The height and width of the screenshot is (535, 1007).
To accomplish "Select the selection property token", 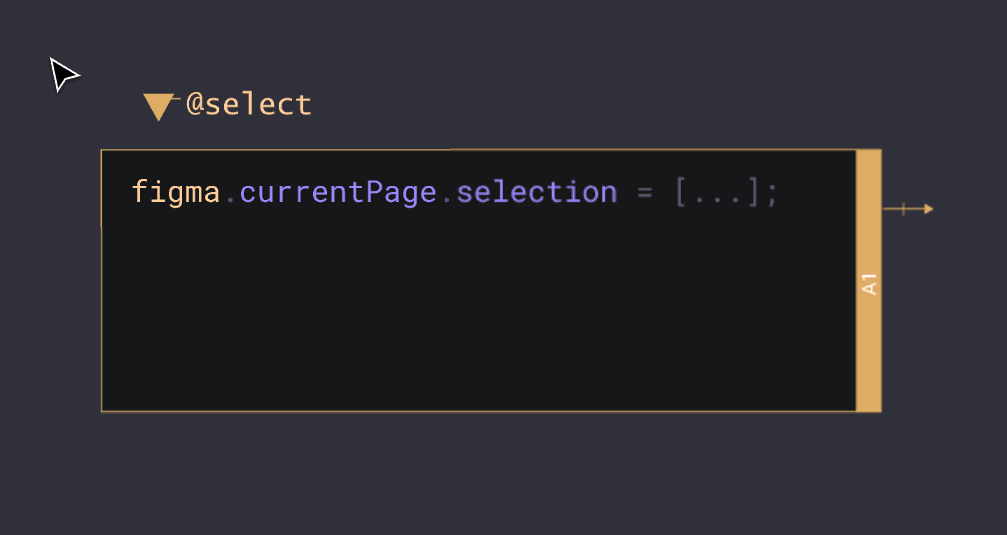I will tap(536, 192).
